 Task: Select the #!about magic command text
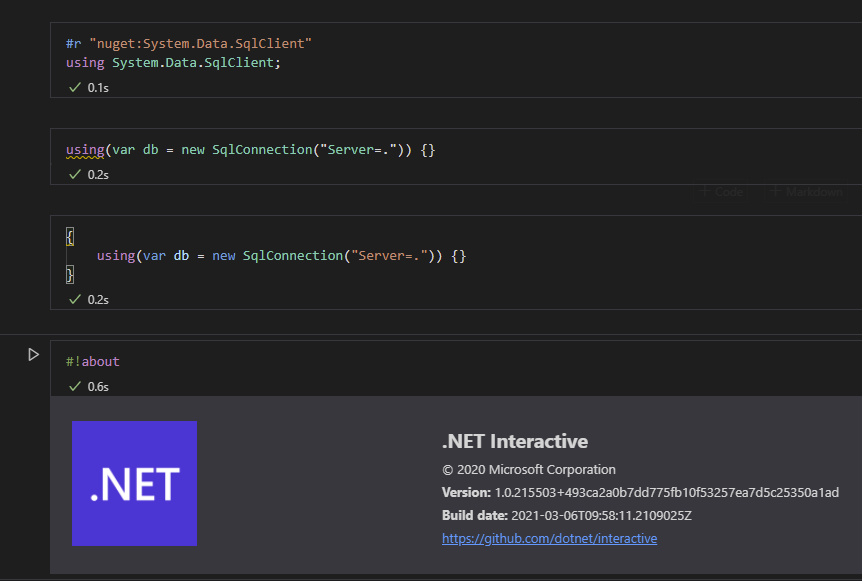[93, 361]
